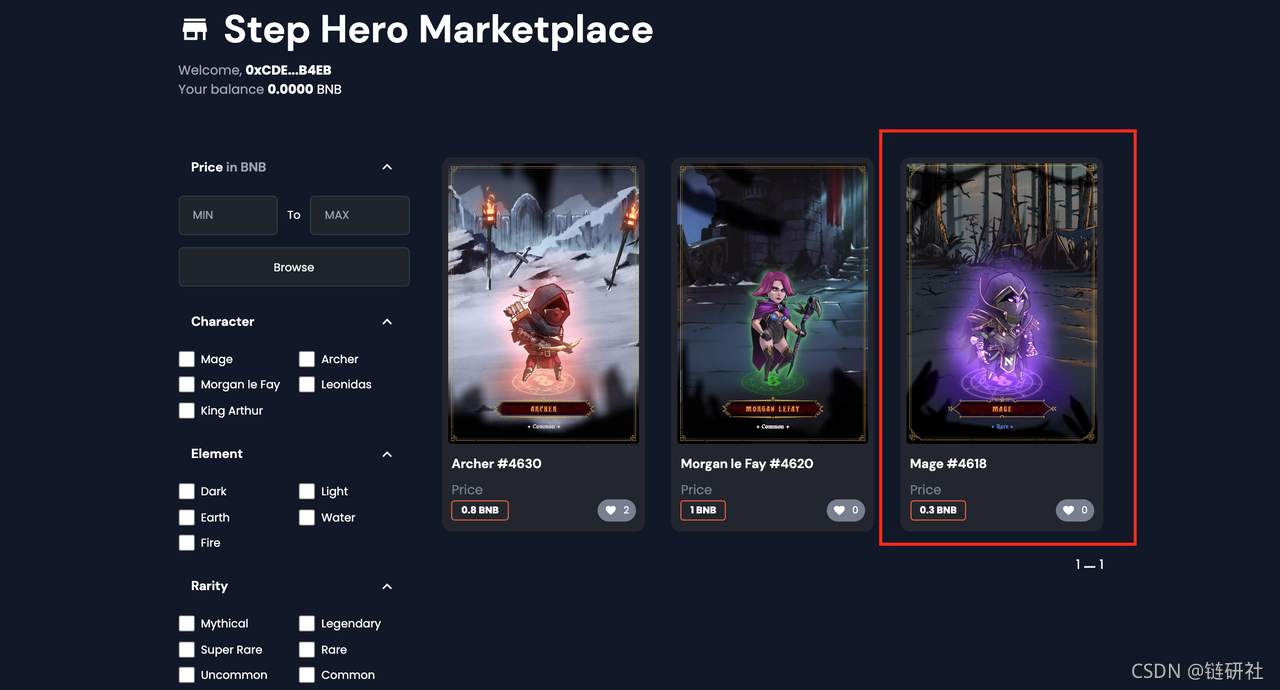Select the Legendary rarity checkbox
Viewport: 1280px width, 690px height.
(307, 623)
